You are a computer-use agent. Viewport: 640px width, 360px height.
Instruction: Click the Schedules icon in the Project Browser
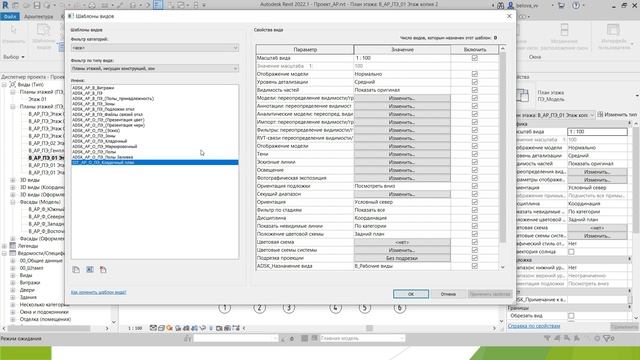tap(13, 253)
